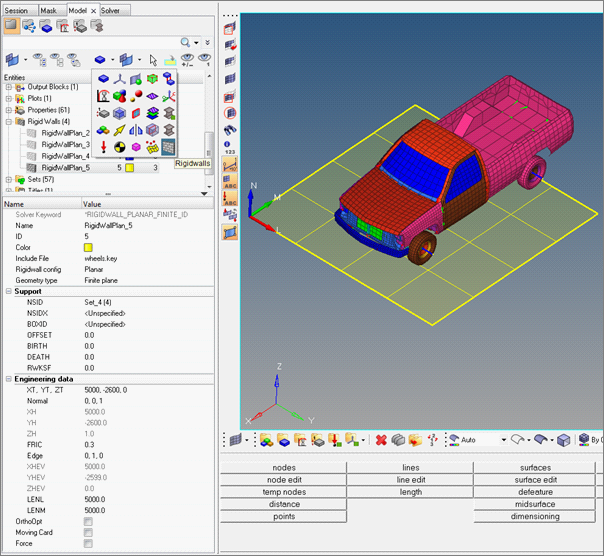Open the node edit panel
Viewport: 604px width, 556px height.
(284, 480)
